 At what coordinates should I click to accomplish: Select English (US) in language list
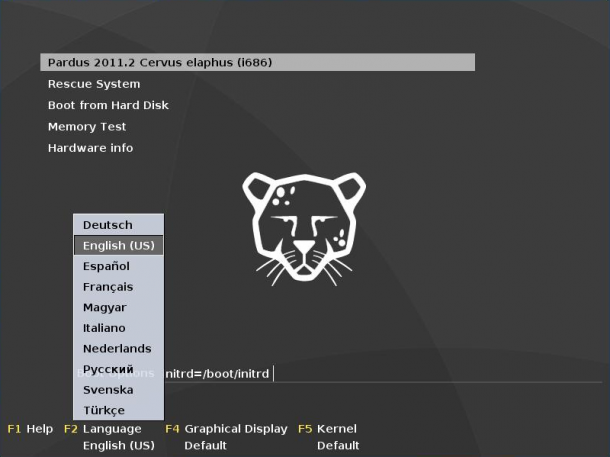click(118, 245)
